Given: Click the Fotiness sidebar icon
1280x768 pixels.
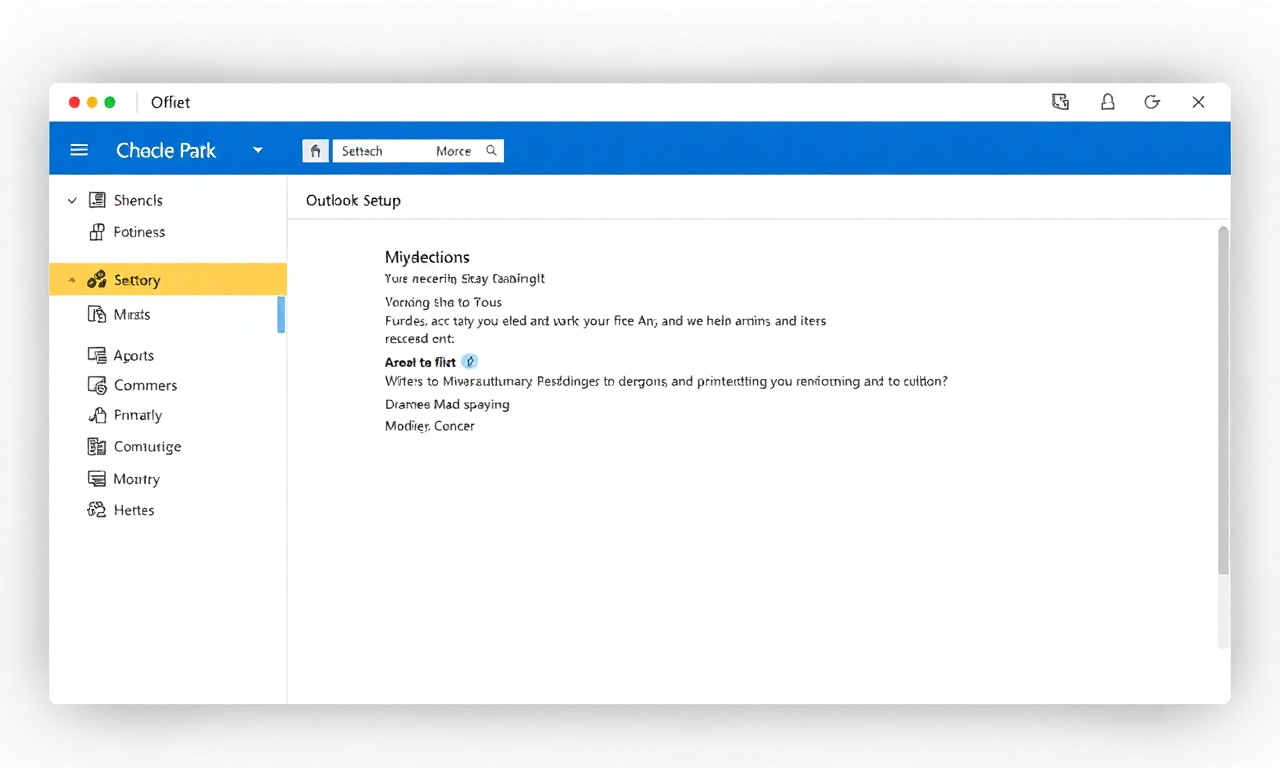Looking at the screenshot, I should (97, 232).
